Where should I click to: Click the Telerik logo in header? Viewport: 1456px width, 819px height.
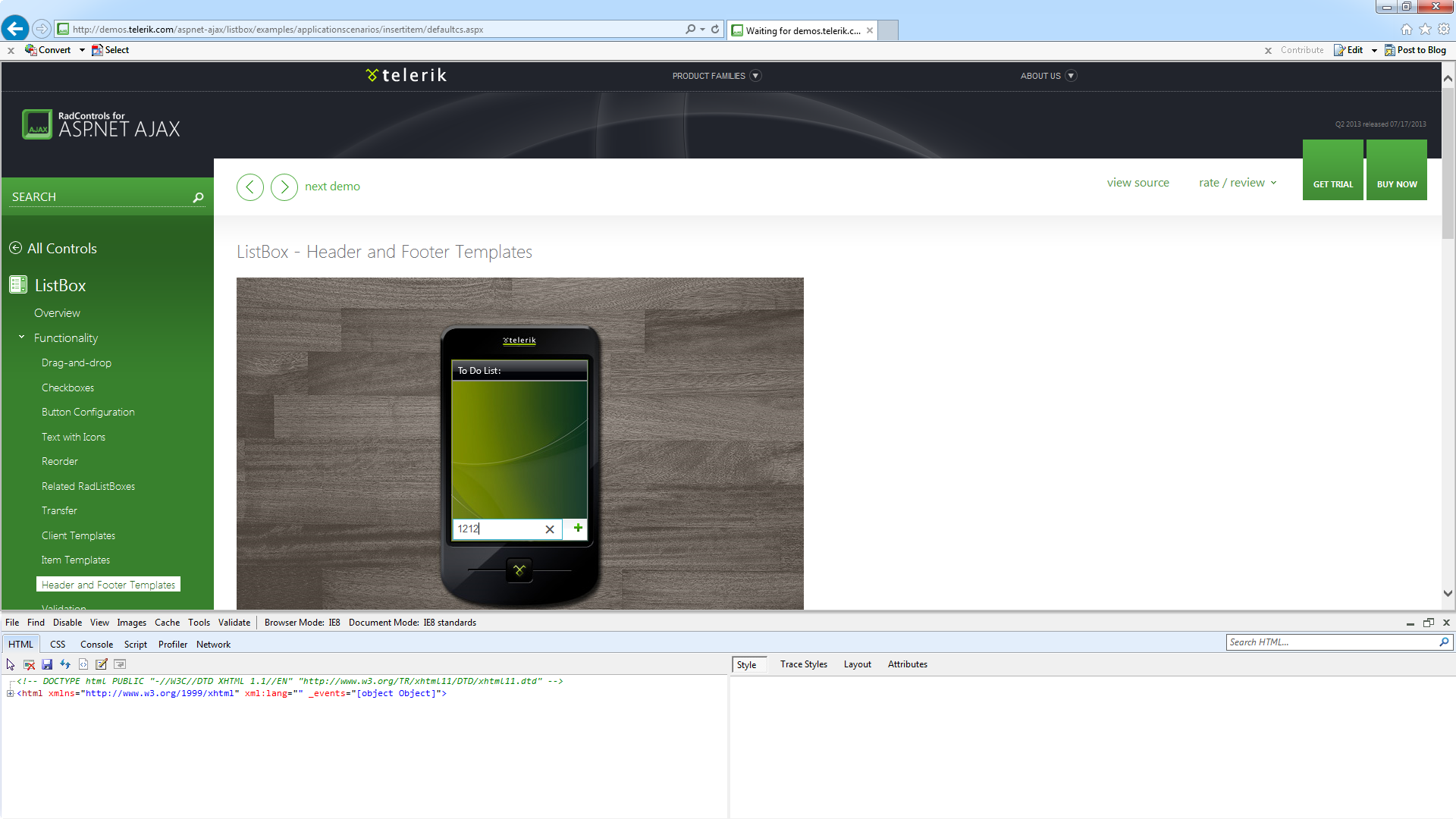(406, 75)
